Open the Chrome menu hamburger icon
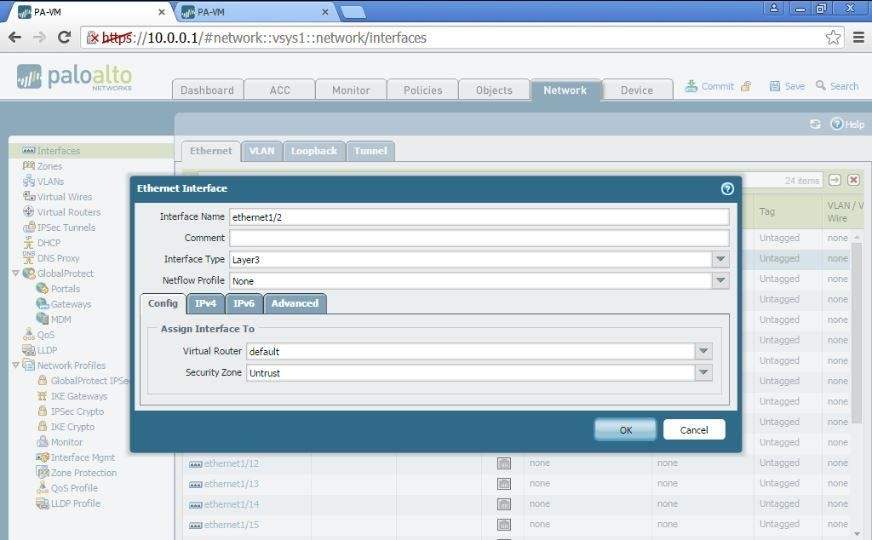This screenshot has width=872, height=540. coord(858,38)
